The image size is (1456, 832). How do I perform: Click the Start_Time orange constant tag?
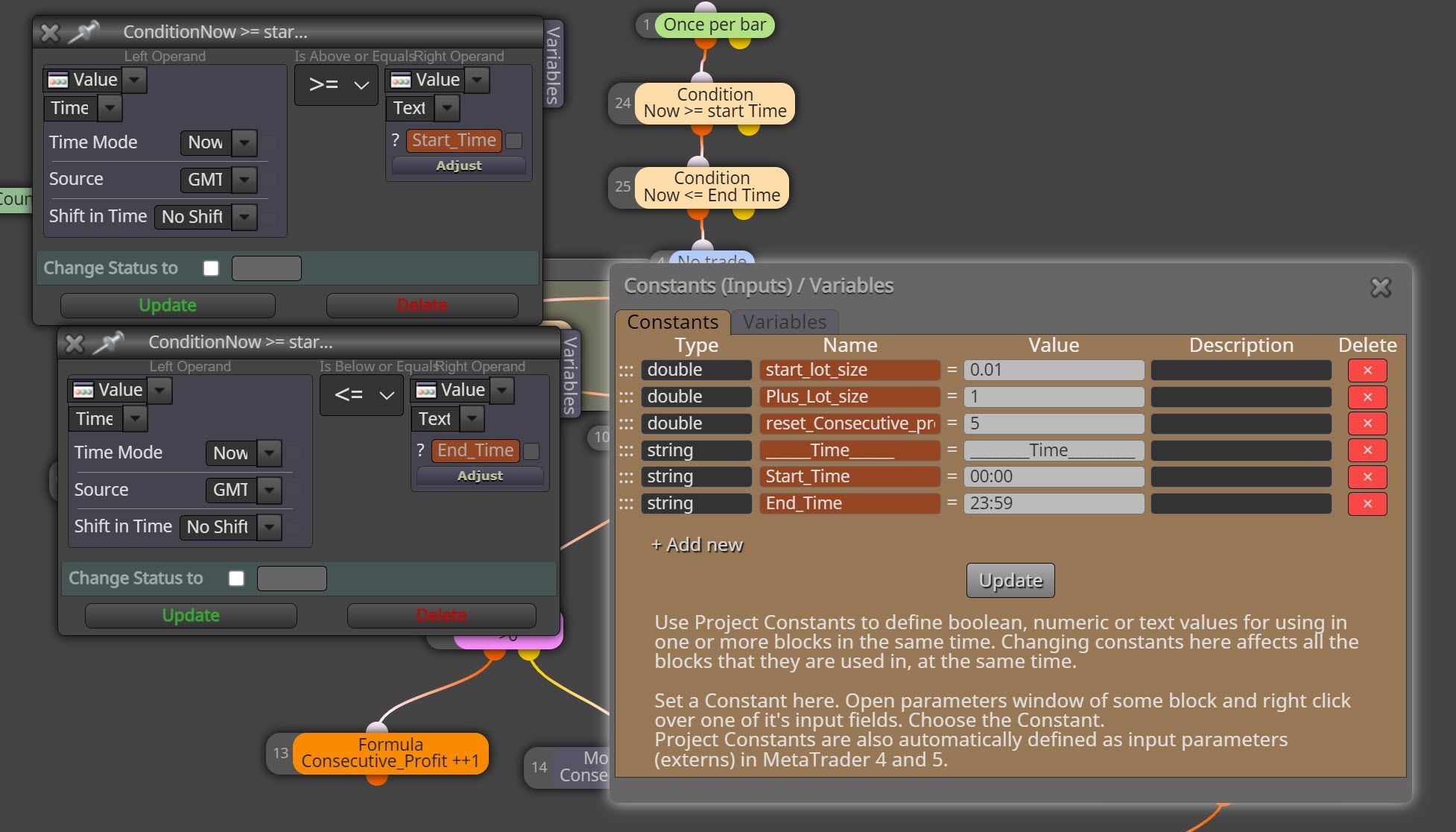click(x=454, y=140)
